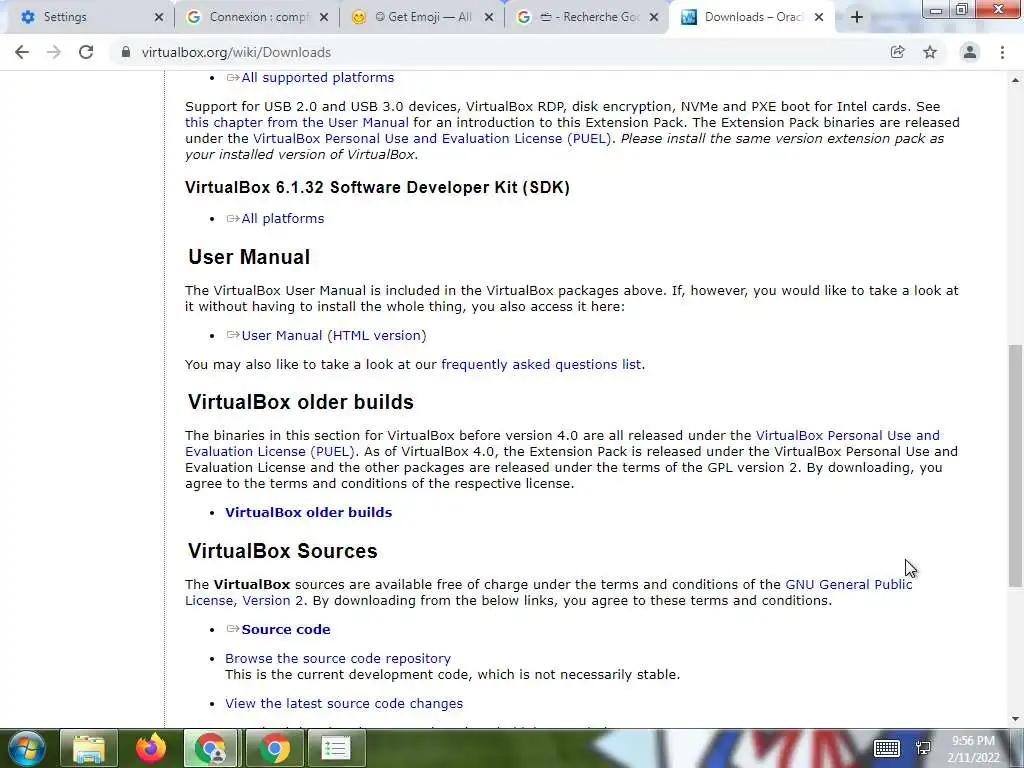Open the on-screen keyboard tray icon
This screenshot has width=1024, height=768.
click(887, 748)
